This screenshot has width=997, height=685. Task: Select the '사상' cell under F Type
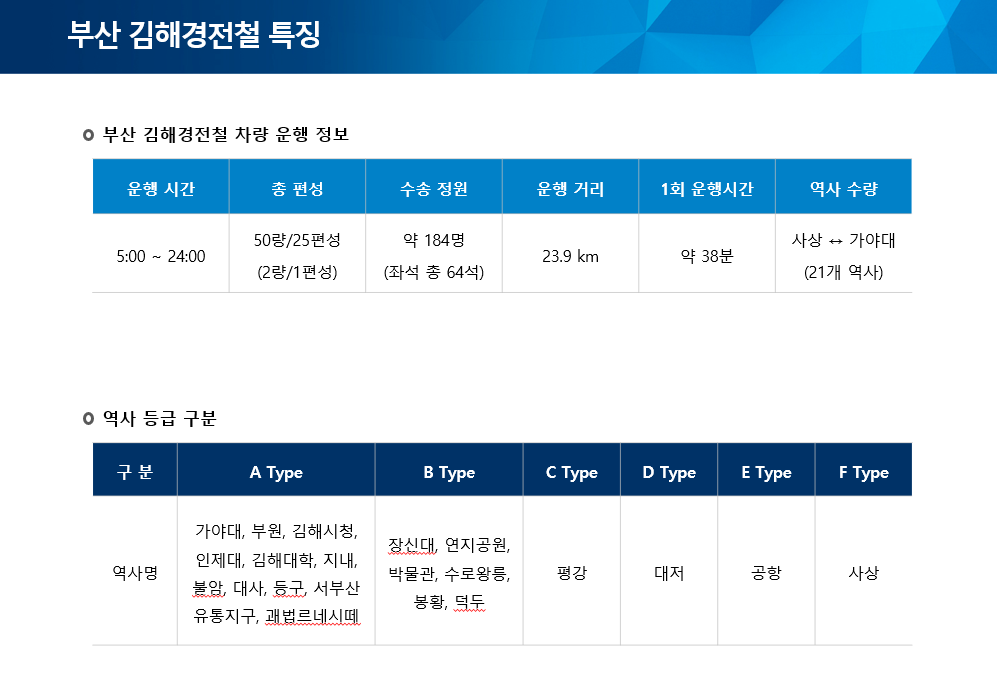click(x=863, y=572)
